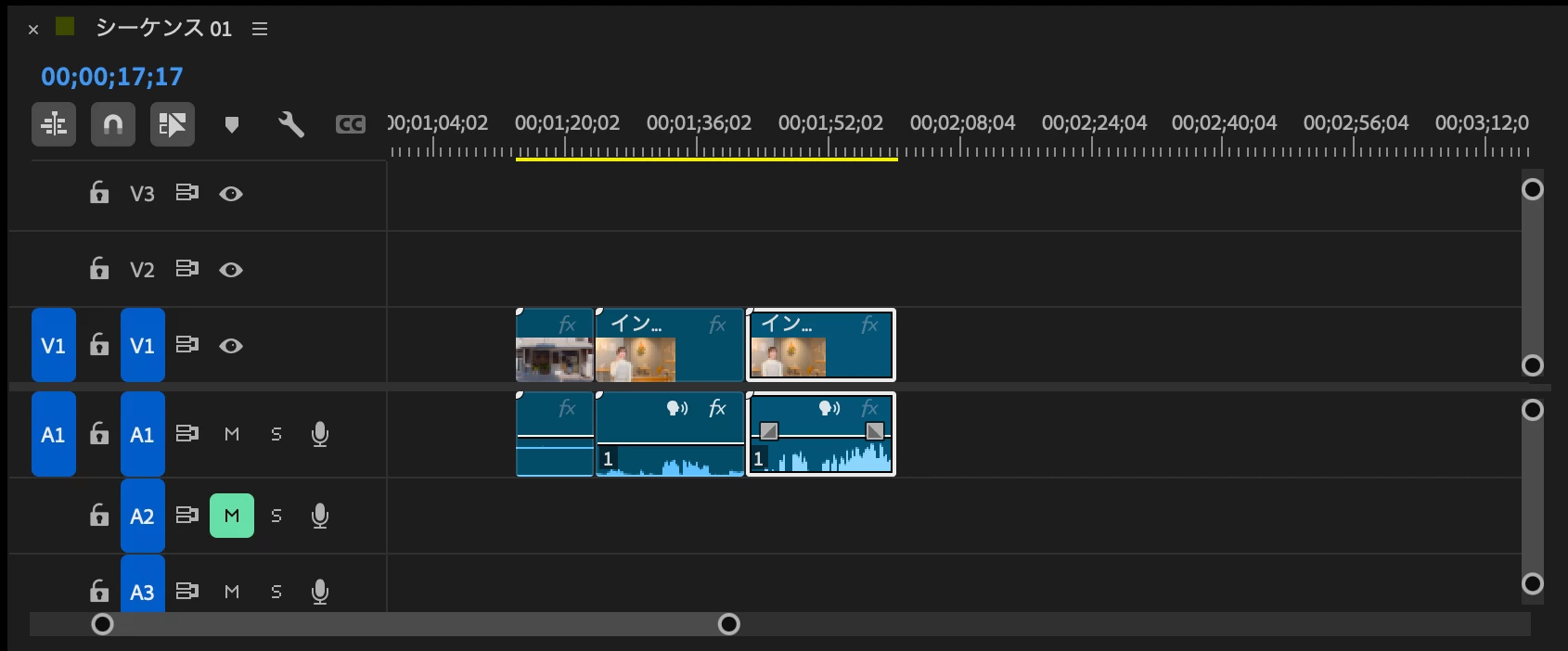This screenshot has width=1568, height=651.
Task: Click fade-out transition on selected audio clip
Action: 875,430
